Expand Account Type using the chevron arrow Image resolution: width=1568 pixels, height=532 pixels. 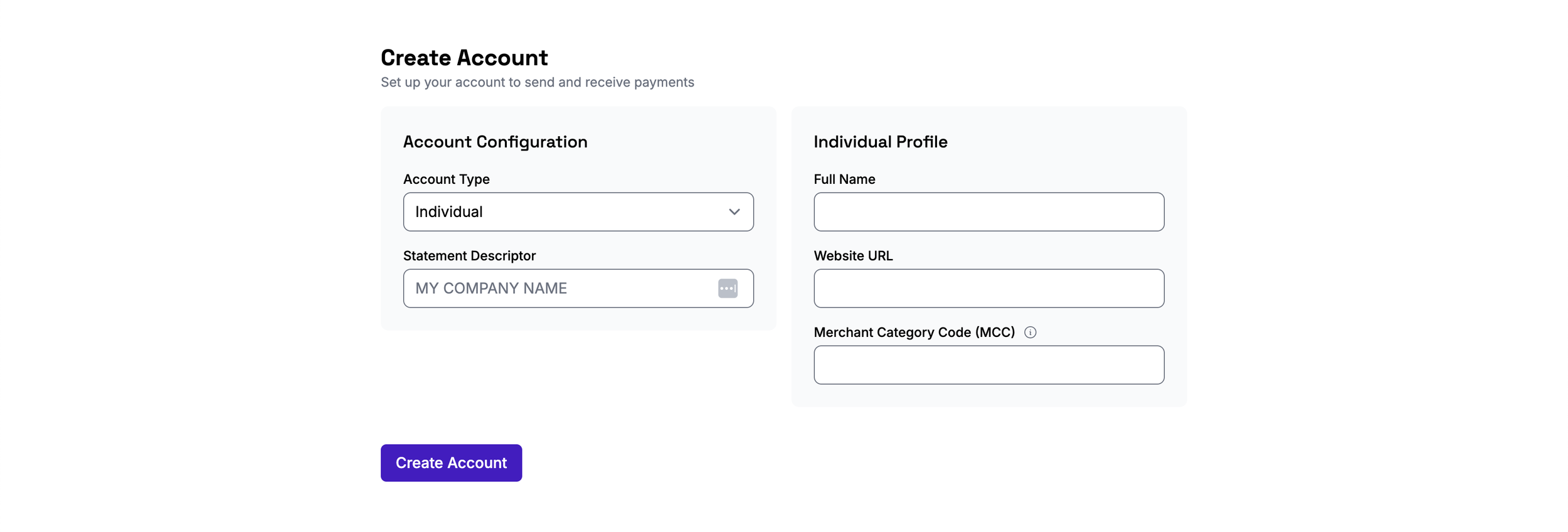[x=734, y=212]
